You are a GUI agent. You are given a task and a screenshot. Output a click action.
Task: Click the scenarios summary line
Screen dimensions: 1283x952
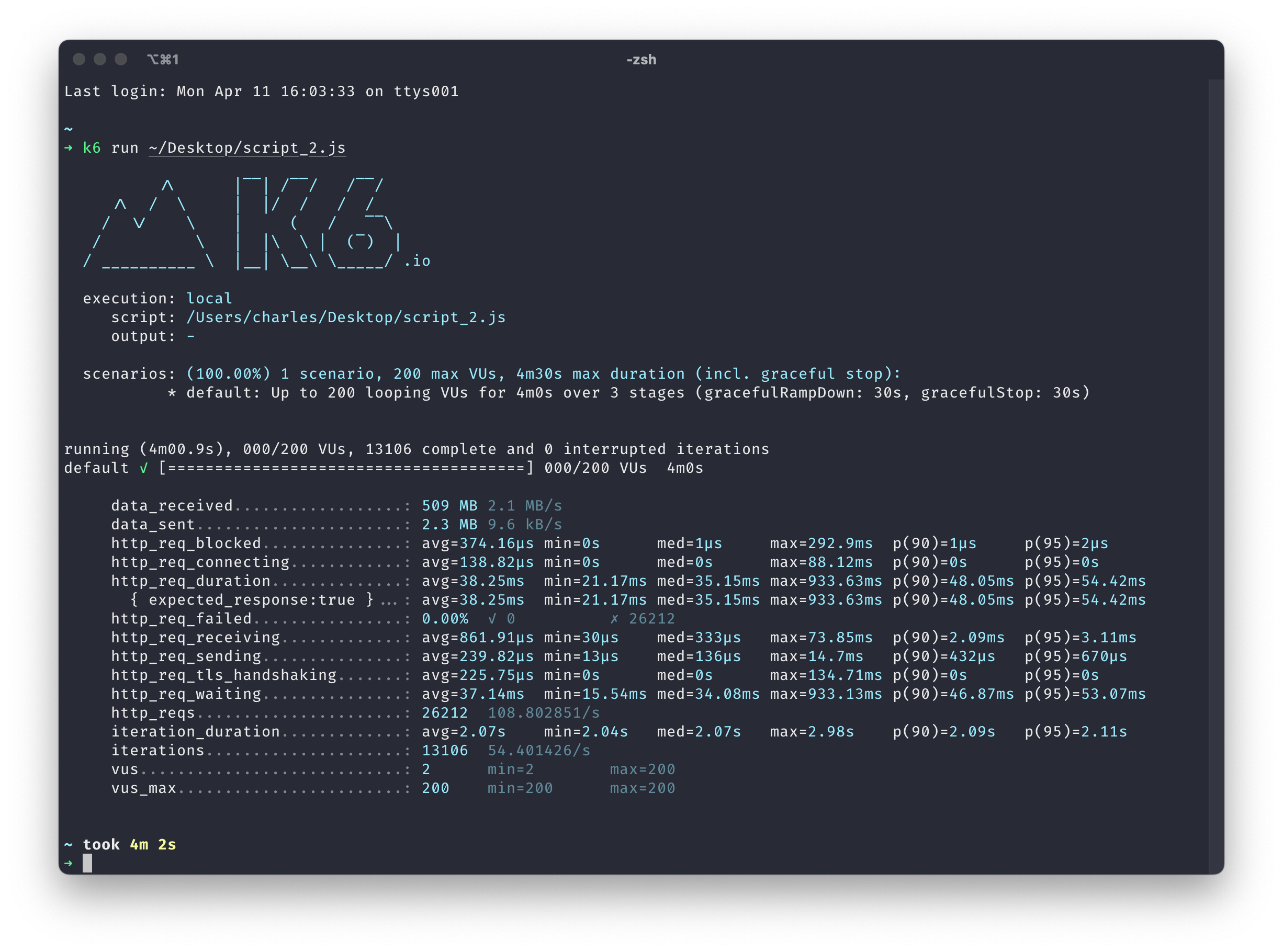[x=492, y=374]
